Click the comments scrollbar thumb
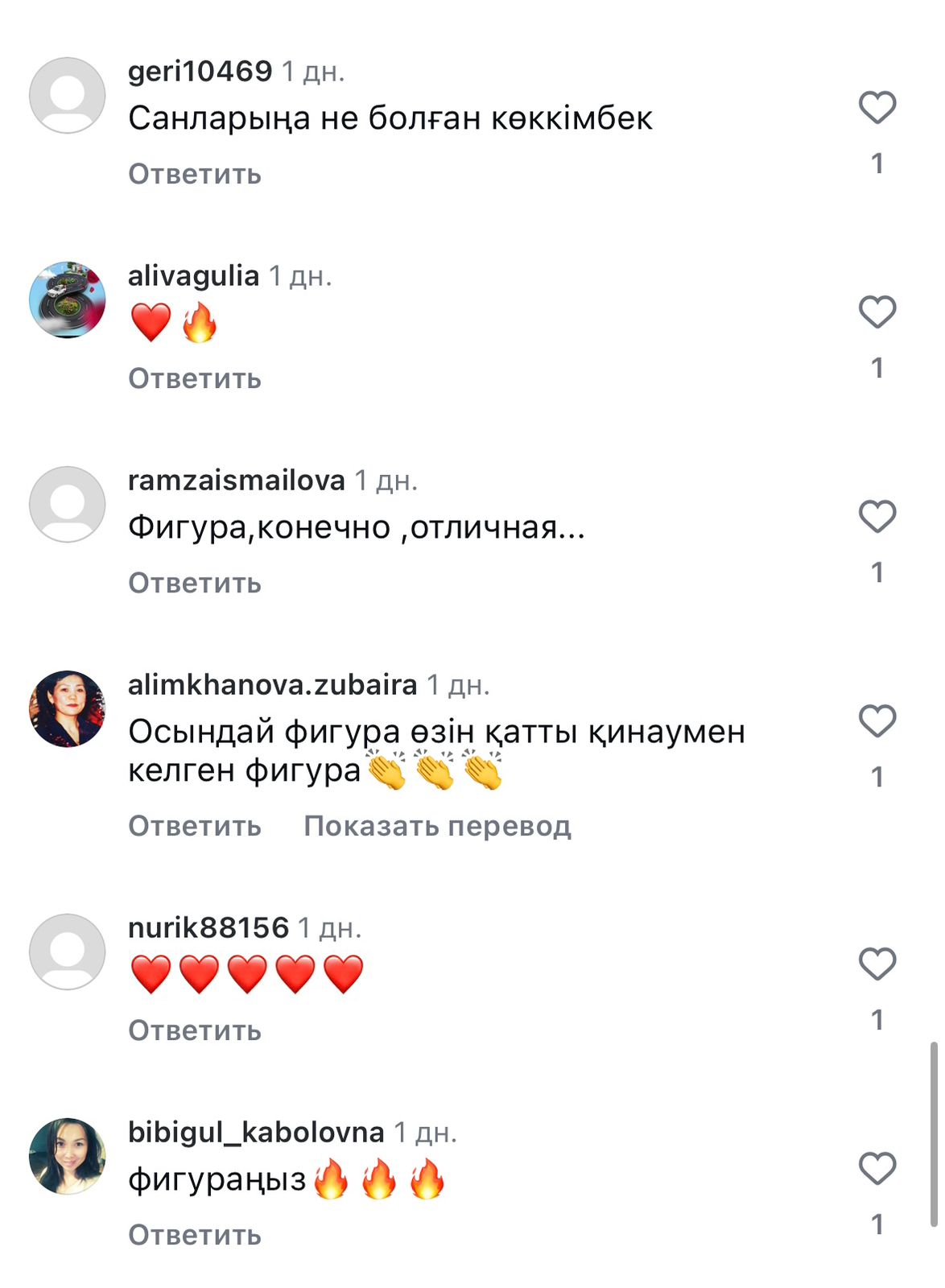This screenshot has width=945, height=1288. (x=934, y=1133)
